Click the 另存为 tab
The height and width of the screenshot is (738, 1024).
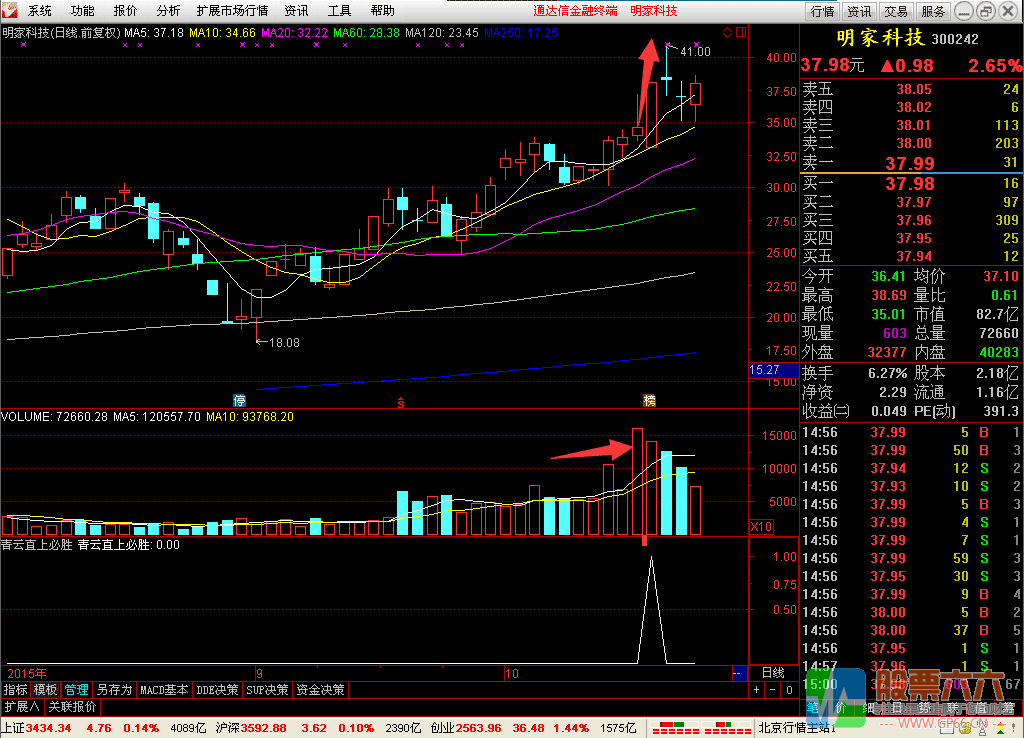click(114, 690)
